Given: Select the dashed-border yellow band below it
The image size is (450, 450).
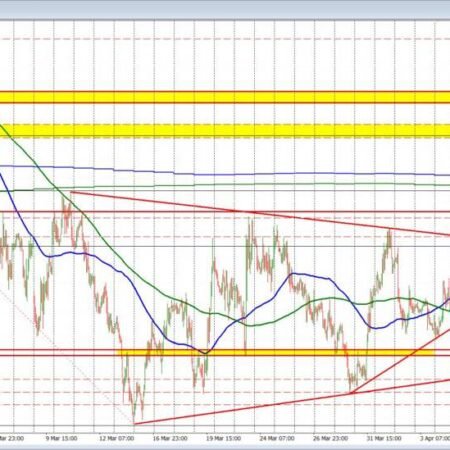Looking at the screenshot, I should [225, 130].
